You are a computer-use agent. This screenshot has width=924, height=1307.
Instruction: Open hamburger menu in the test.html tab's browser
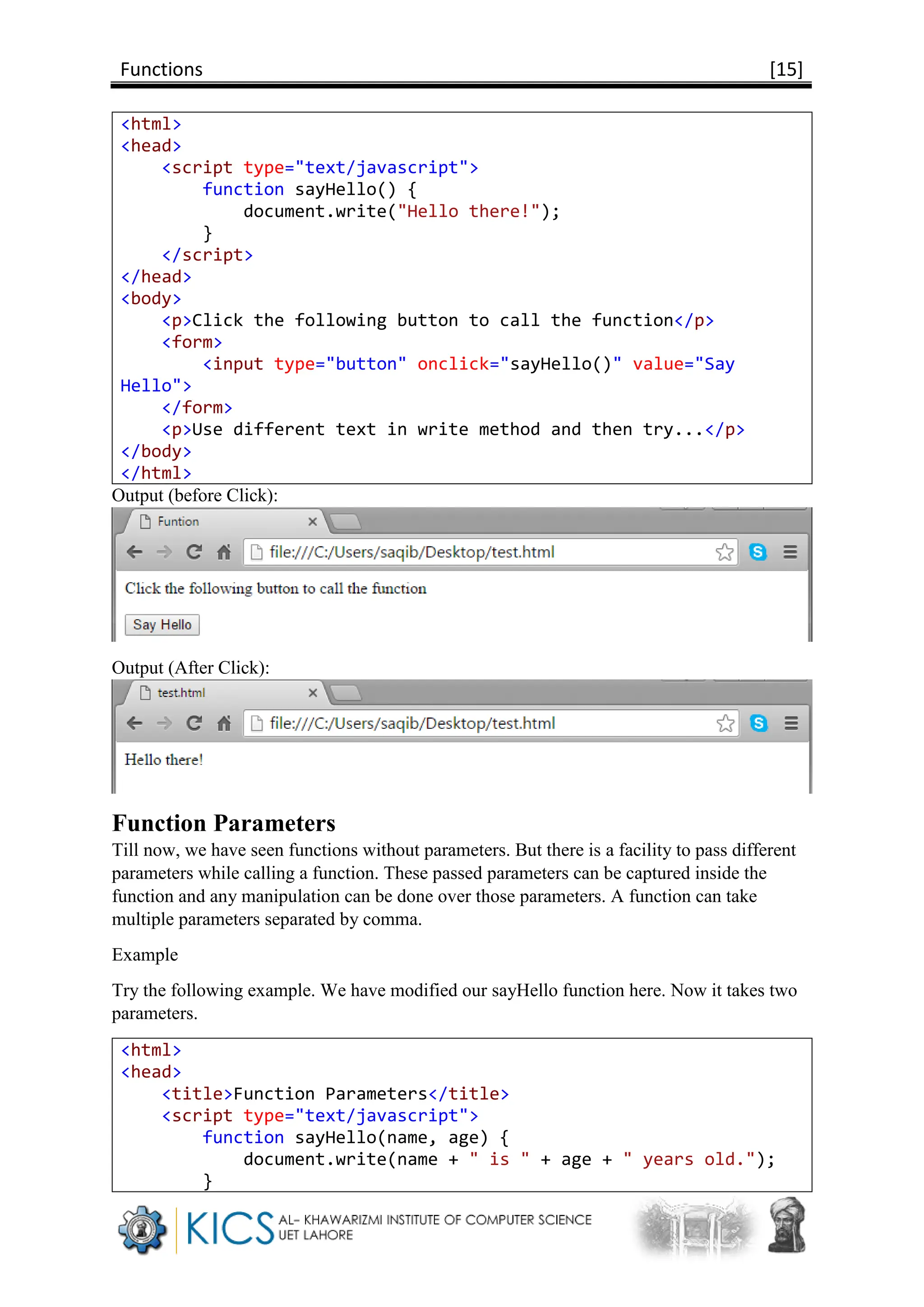[x=791, y=723]
